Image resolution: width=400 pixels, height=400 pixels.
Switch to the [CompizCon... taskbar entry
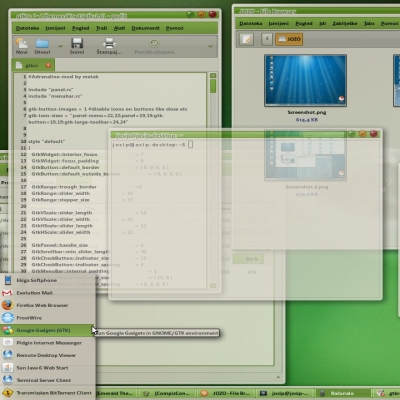[x=167, y=393]
